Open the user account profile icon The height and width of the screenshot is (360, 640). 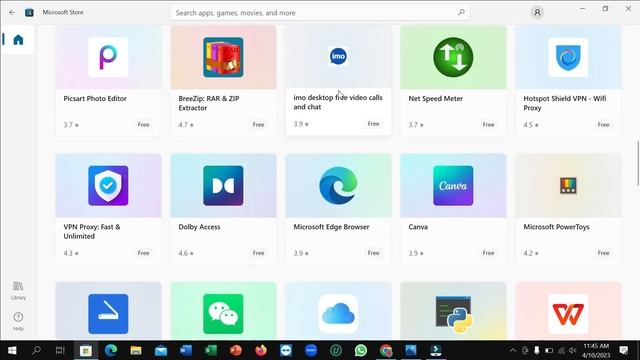(537, 13)
